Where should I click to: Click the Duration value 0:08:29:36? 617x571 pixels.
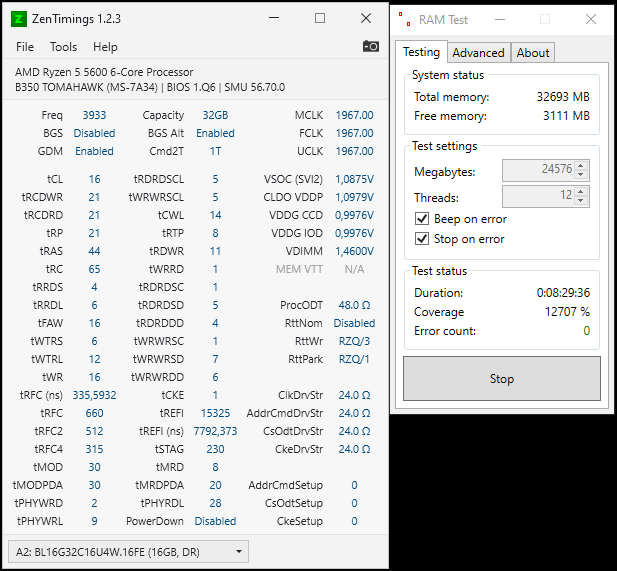click(563, 292)
